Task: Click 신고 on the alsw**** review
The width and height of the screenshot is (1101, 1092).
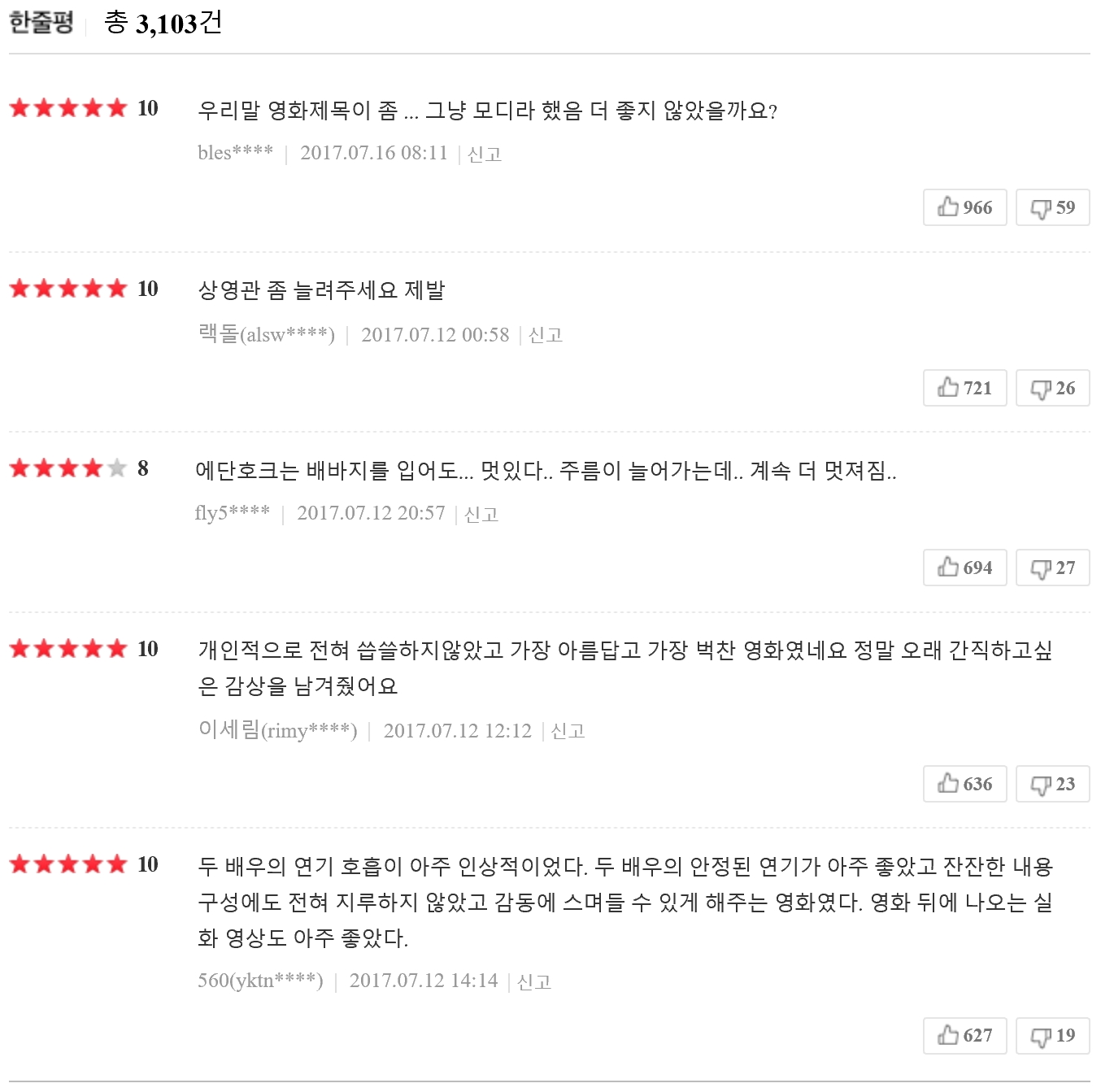Action: click(546, 335)
